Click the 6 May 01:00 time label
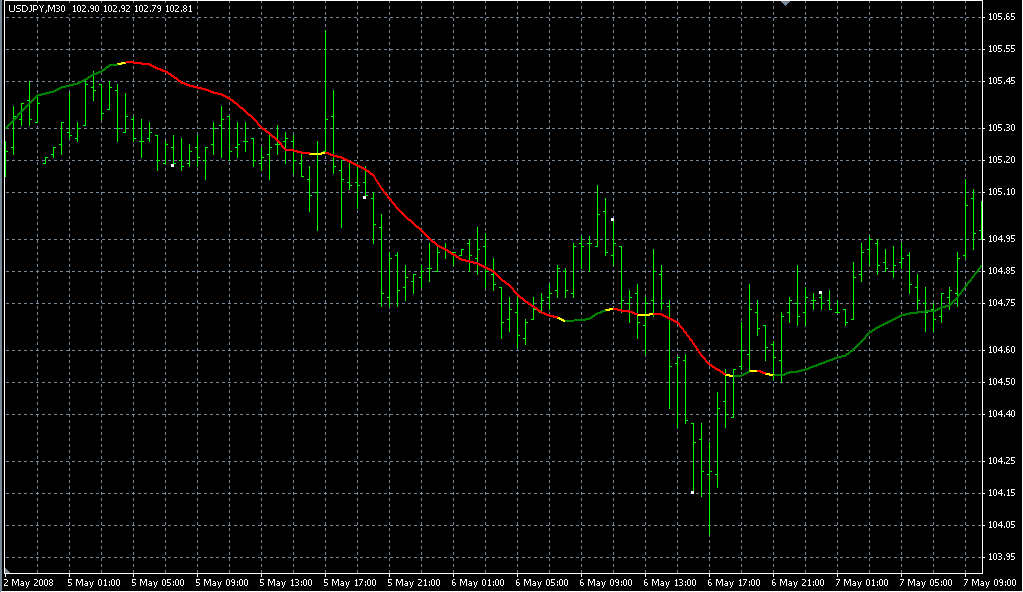 478,582
